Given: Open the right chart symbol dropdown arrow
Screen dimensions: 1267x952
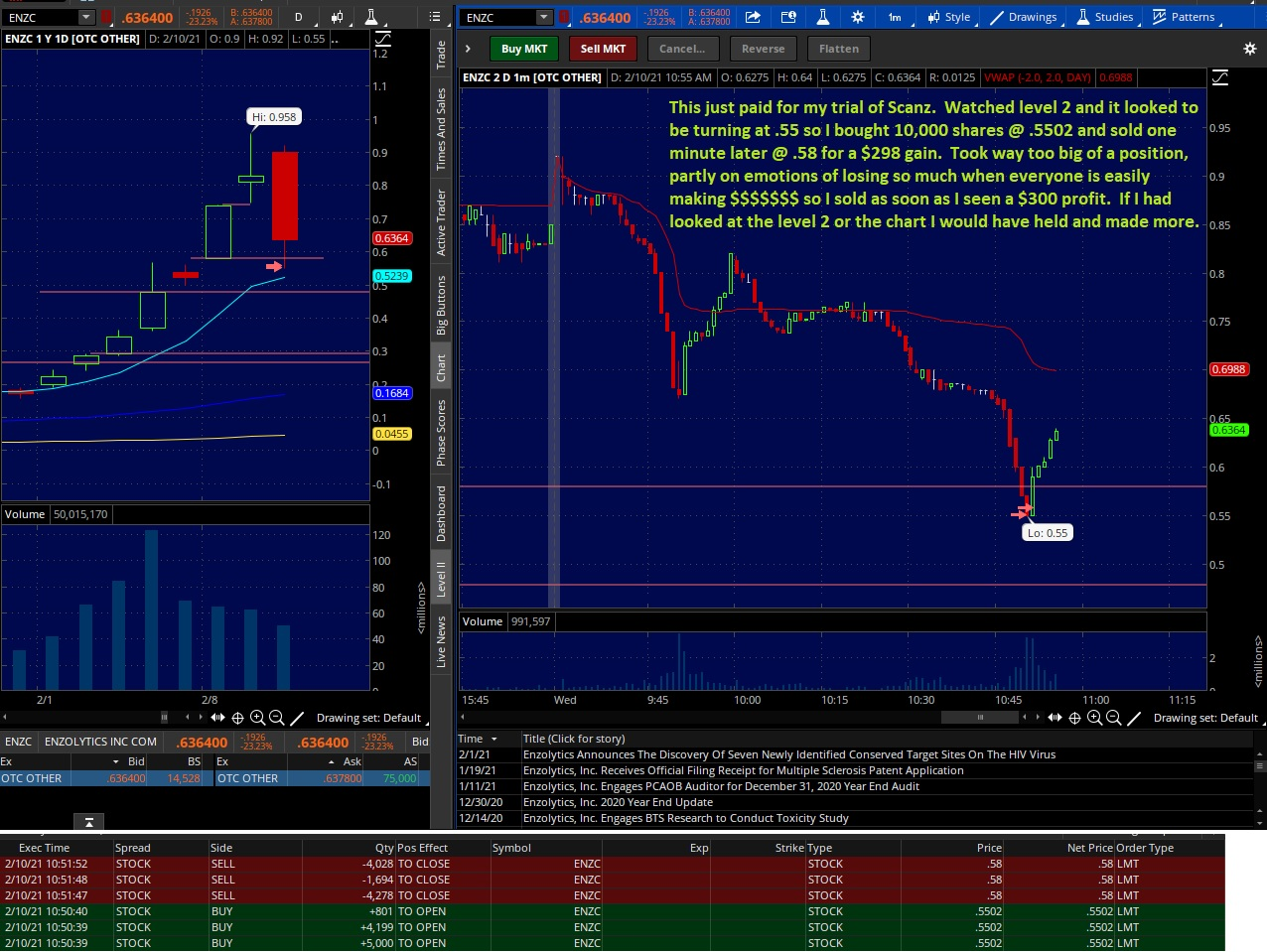Looking at the screenshot, I should [543, 17].
